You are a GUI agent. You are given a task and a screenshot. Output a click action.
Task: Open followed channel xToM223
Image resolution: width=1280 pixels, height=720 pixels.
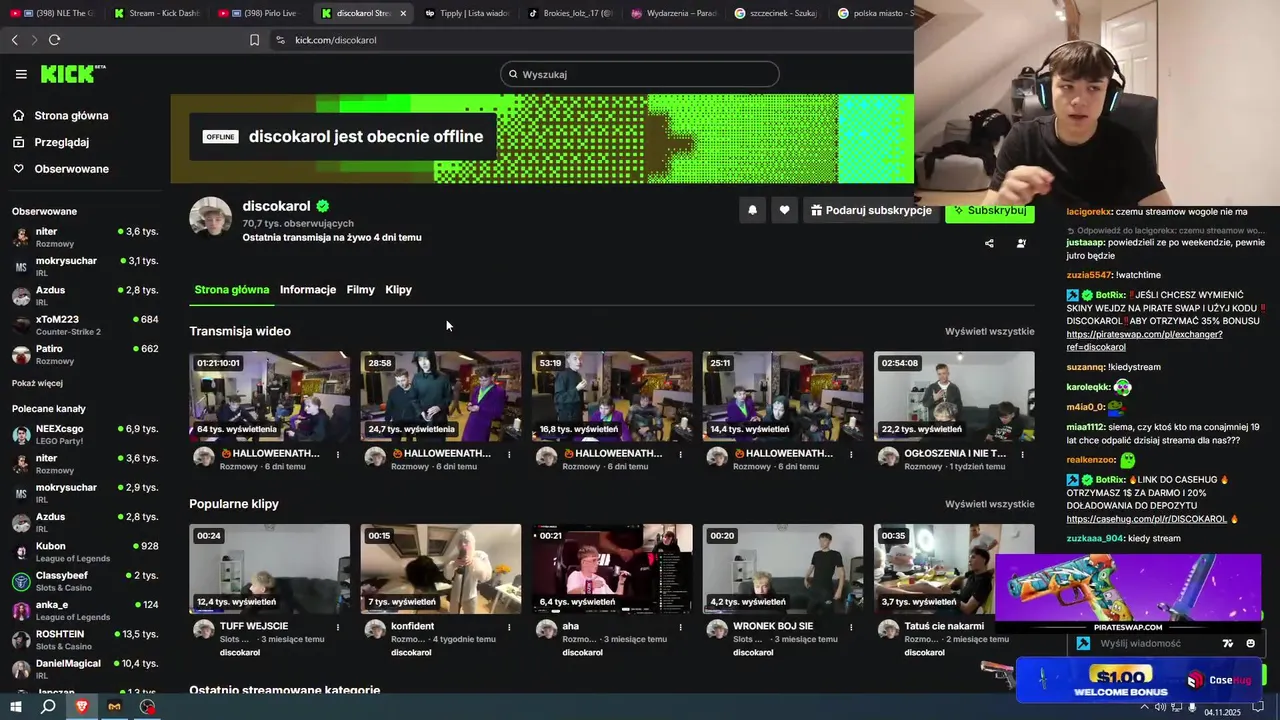click(85, 325)
